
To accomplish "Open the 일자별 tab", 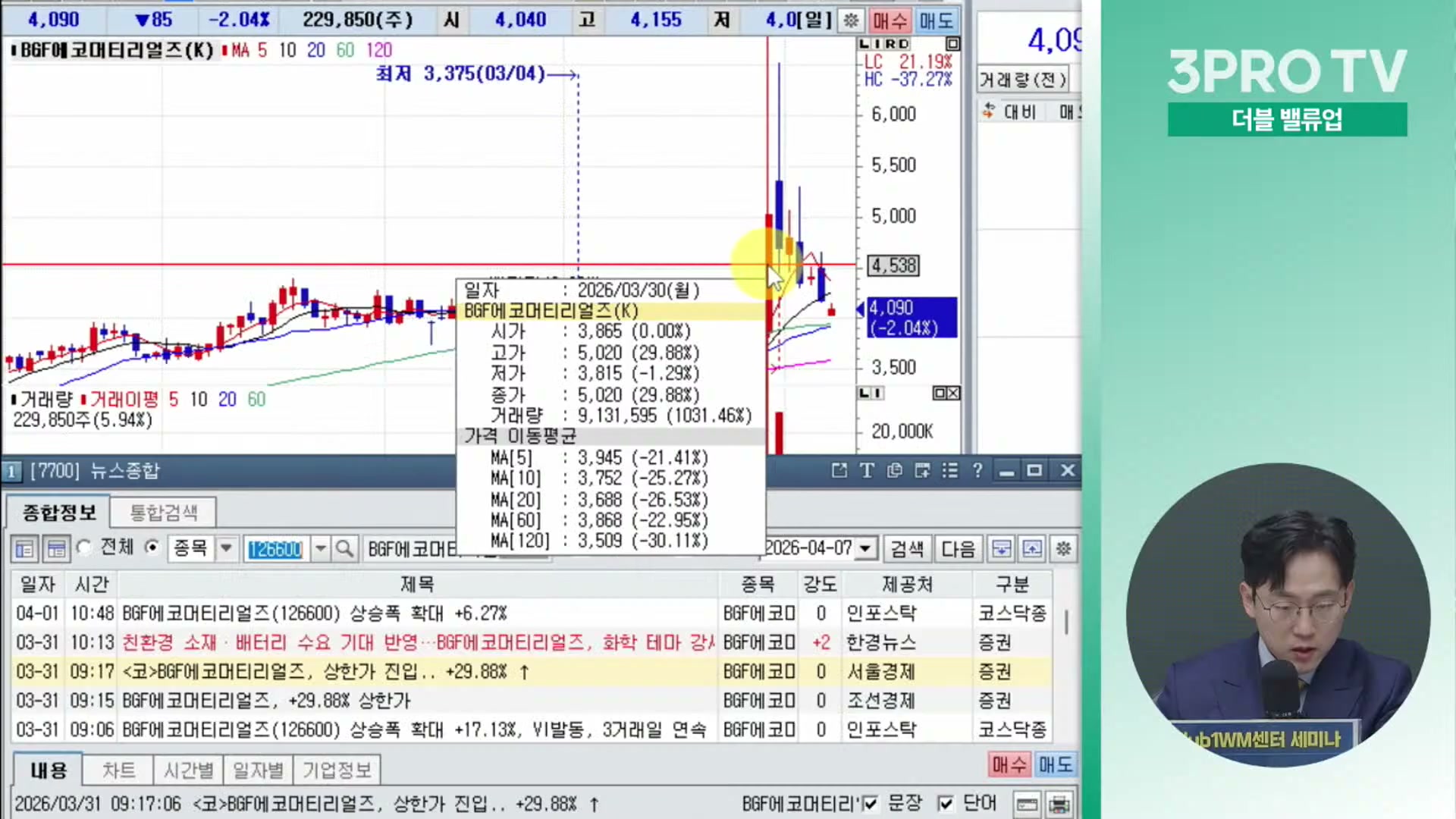I will pos(258,770).
